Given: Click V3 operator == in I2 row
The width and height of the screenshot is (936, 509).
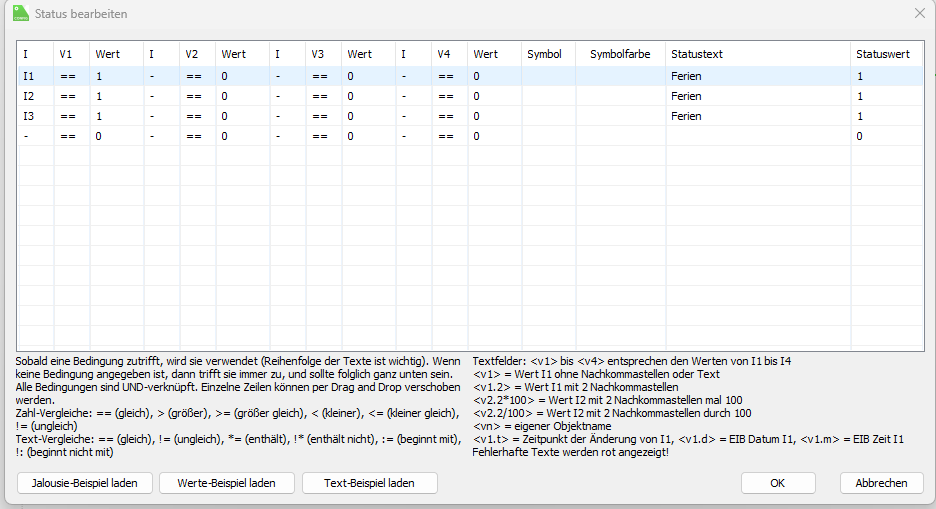Looking at the screenshot, I should 324,96.
